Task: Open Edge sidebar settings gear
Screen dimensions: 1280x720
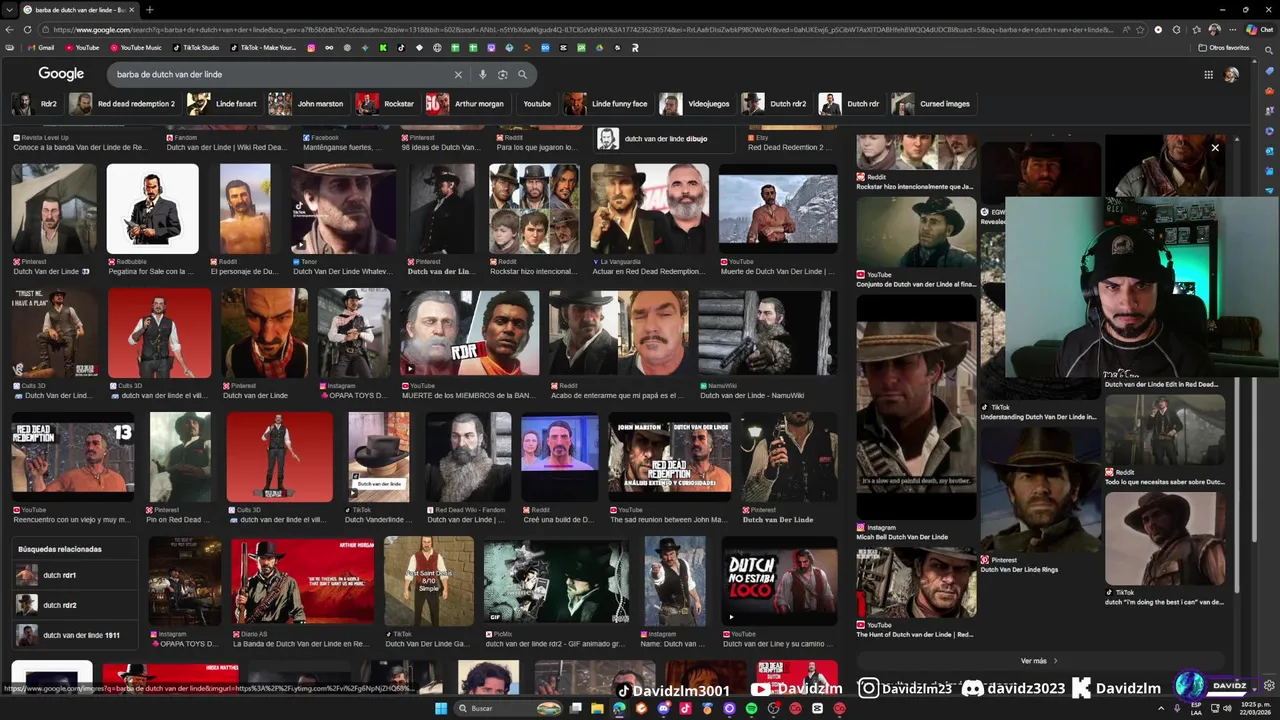Action: (1269, 686)
